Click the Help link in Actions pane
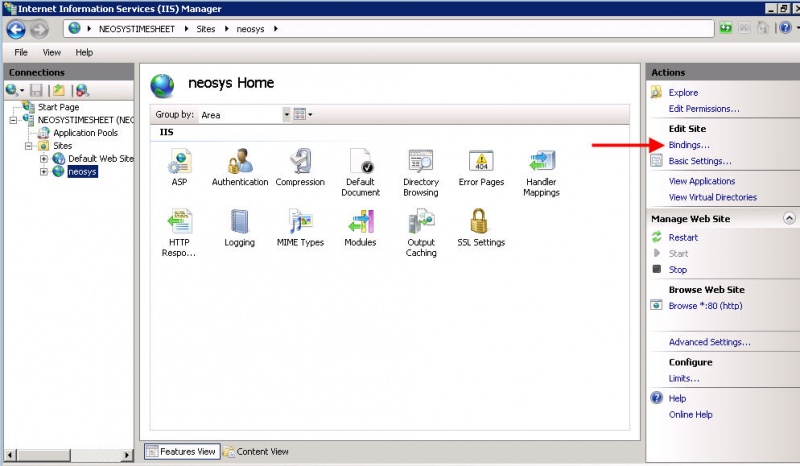 pyautogui.click(x=677, y=398)
